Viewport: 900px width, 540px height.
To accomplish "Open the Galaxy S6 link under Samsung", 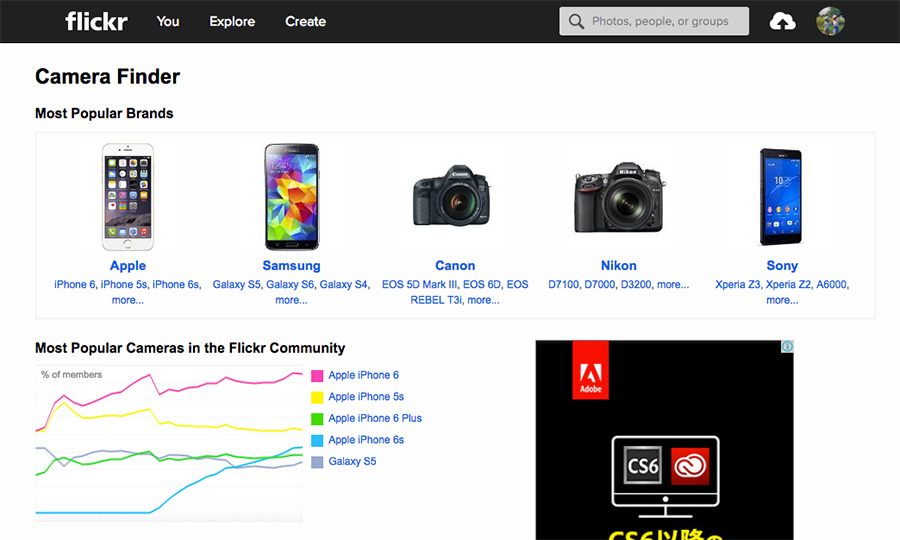I will tap(290, 285).
